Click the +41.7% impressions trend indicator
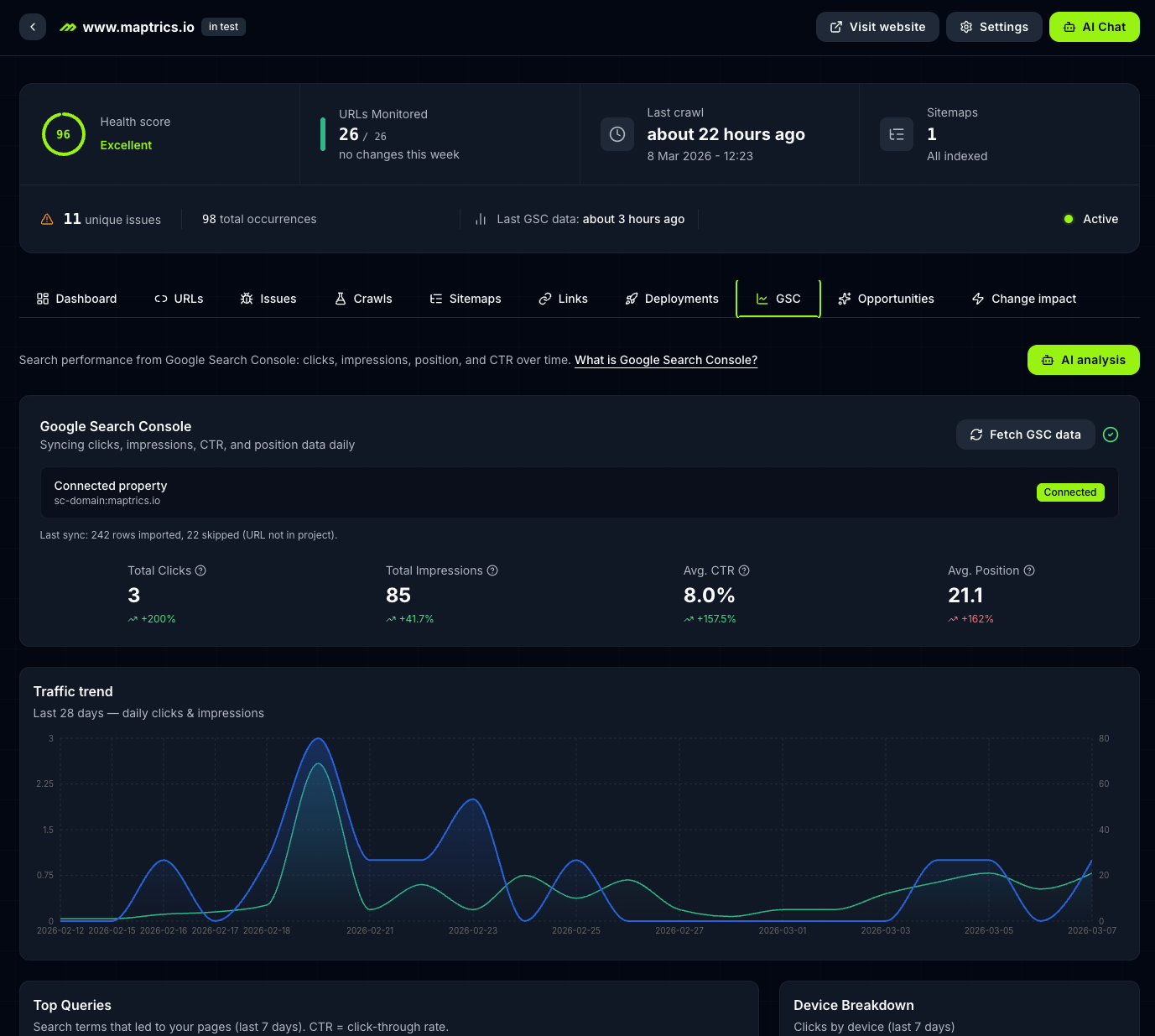 click(x=410, y=619)
